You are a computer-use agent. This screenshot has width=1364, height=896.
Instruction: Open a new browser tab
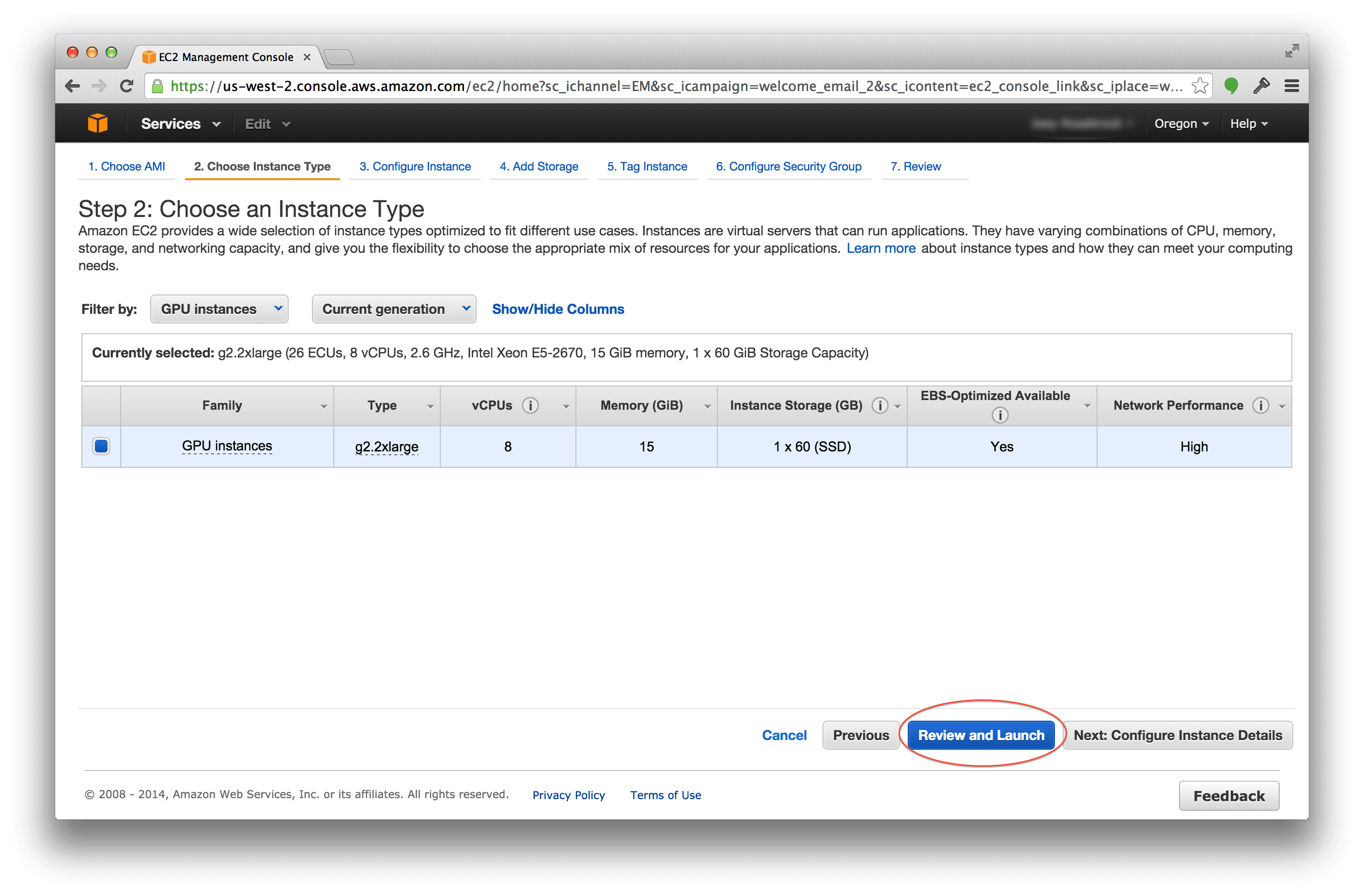tap(339, 57)
